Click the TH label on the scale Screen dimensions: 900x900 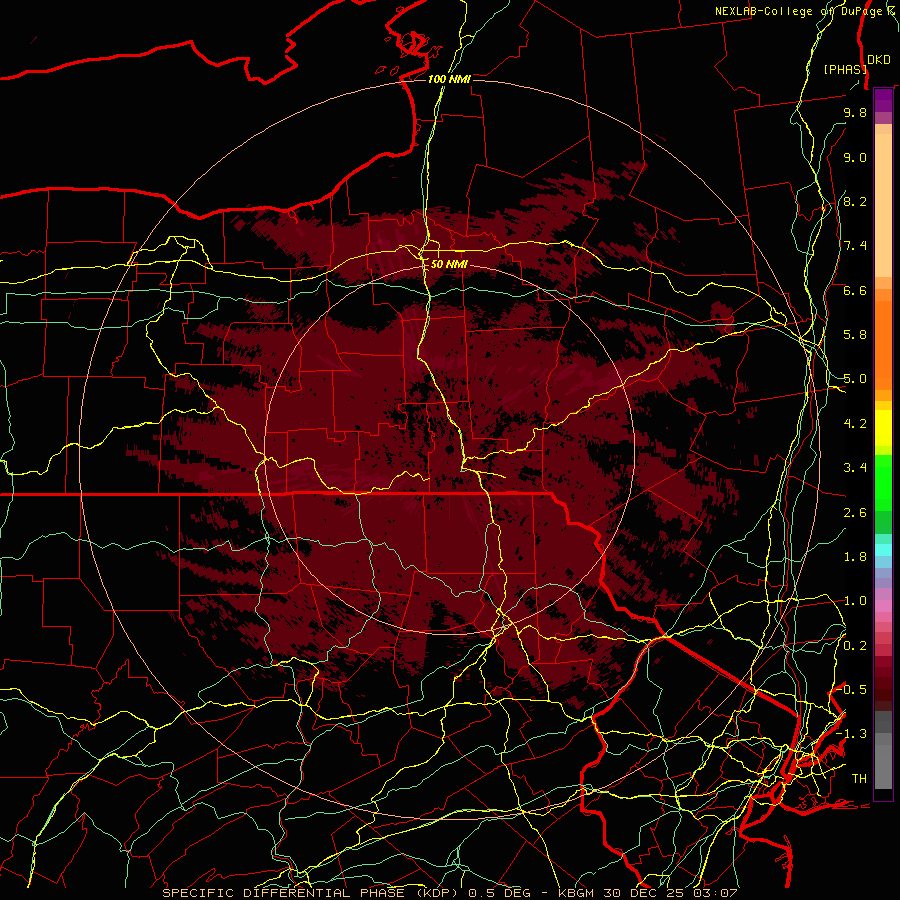[859, 779]
